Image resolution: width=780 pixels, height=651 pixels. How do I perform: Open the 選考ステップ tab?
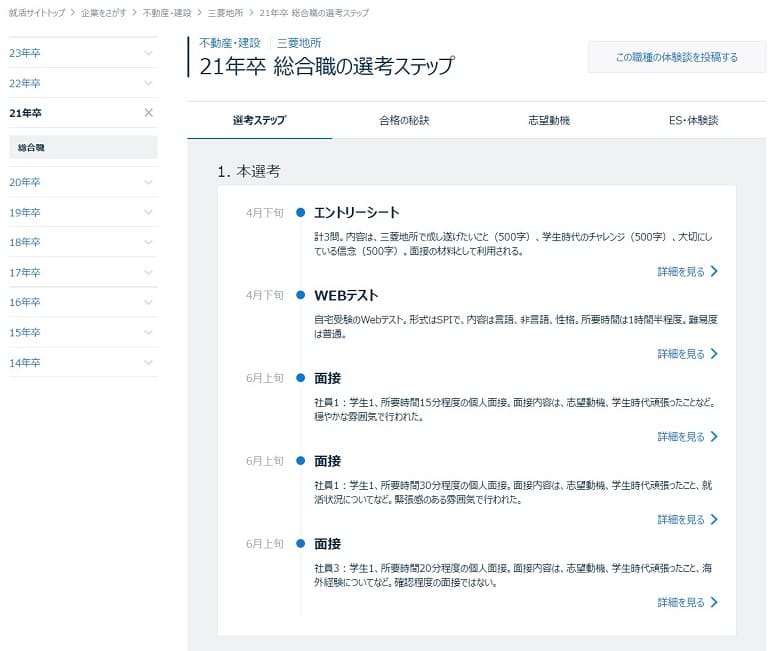(259, 120)
